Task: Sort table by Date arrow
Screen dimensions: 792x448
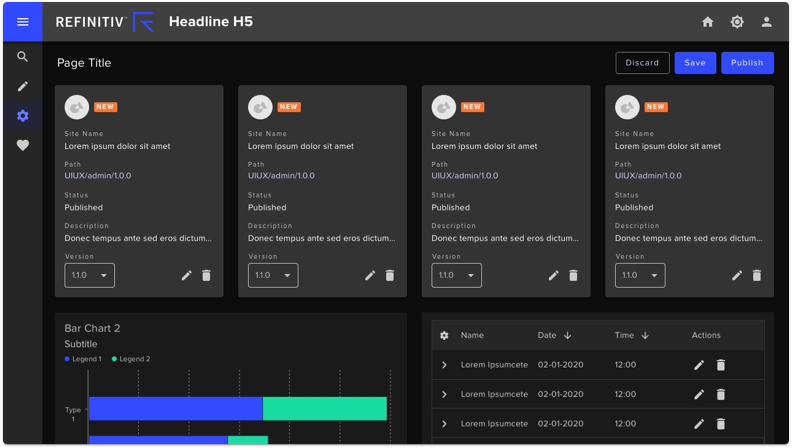Action: [x=567, y=335]
